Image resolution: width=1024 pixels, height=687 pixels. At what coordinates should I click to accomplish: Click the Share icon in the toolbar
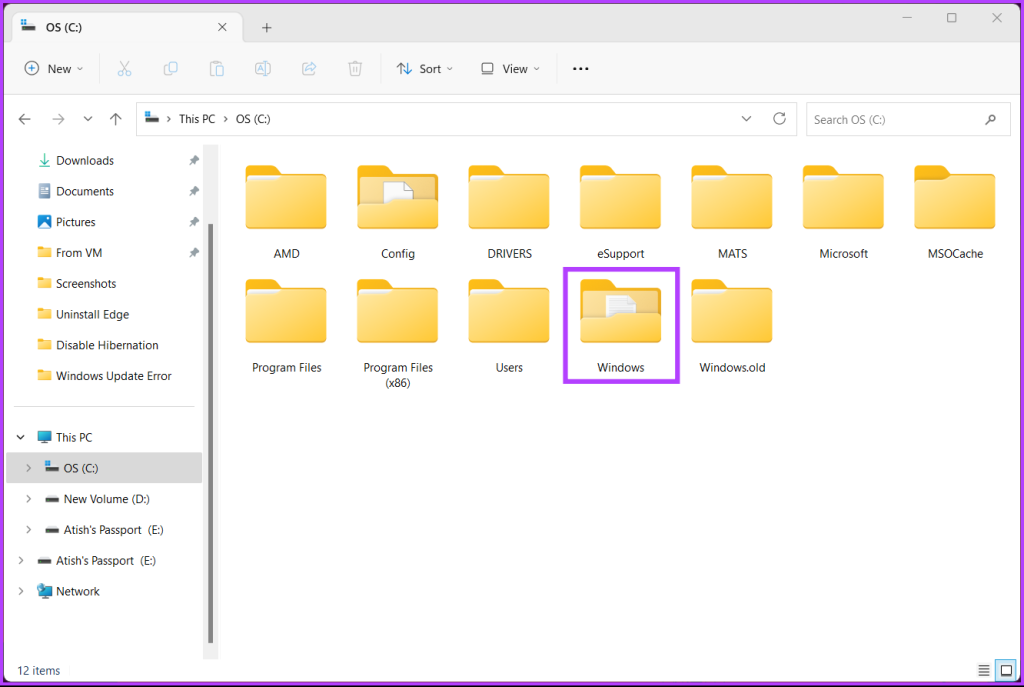tap(308, 68)
